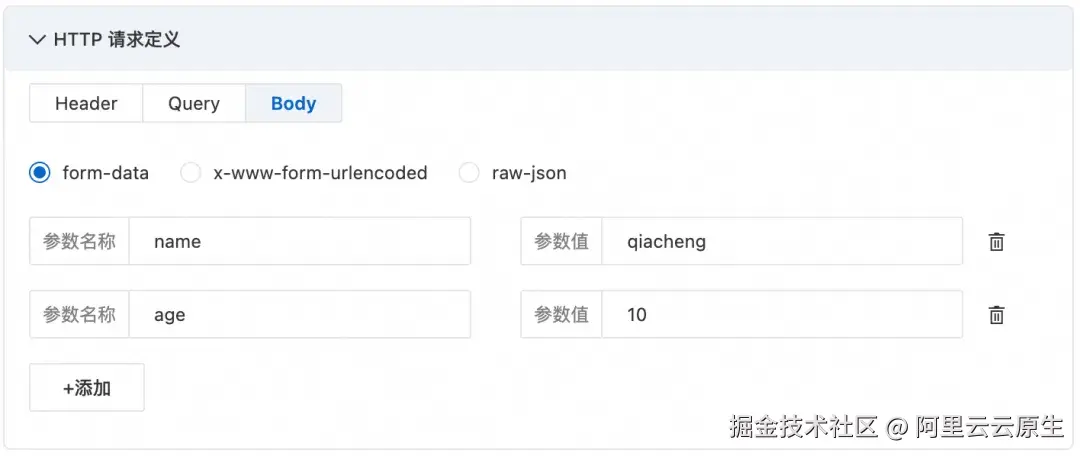The height and width of the screenshot is (456, 1080).
Task: Delete the name parameter row
Action: (996, 242)
